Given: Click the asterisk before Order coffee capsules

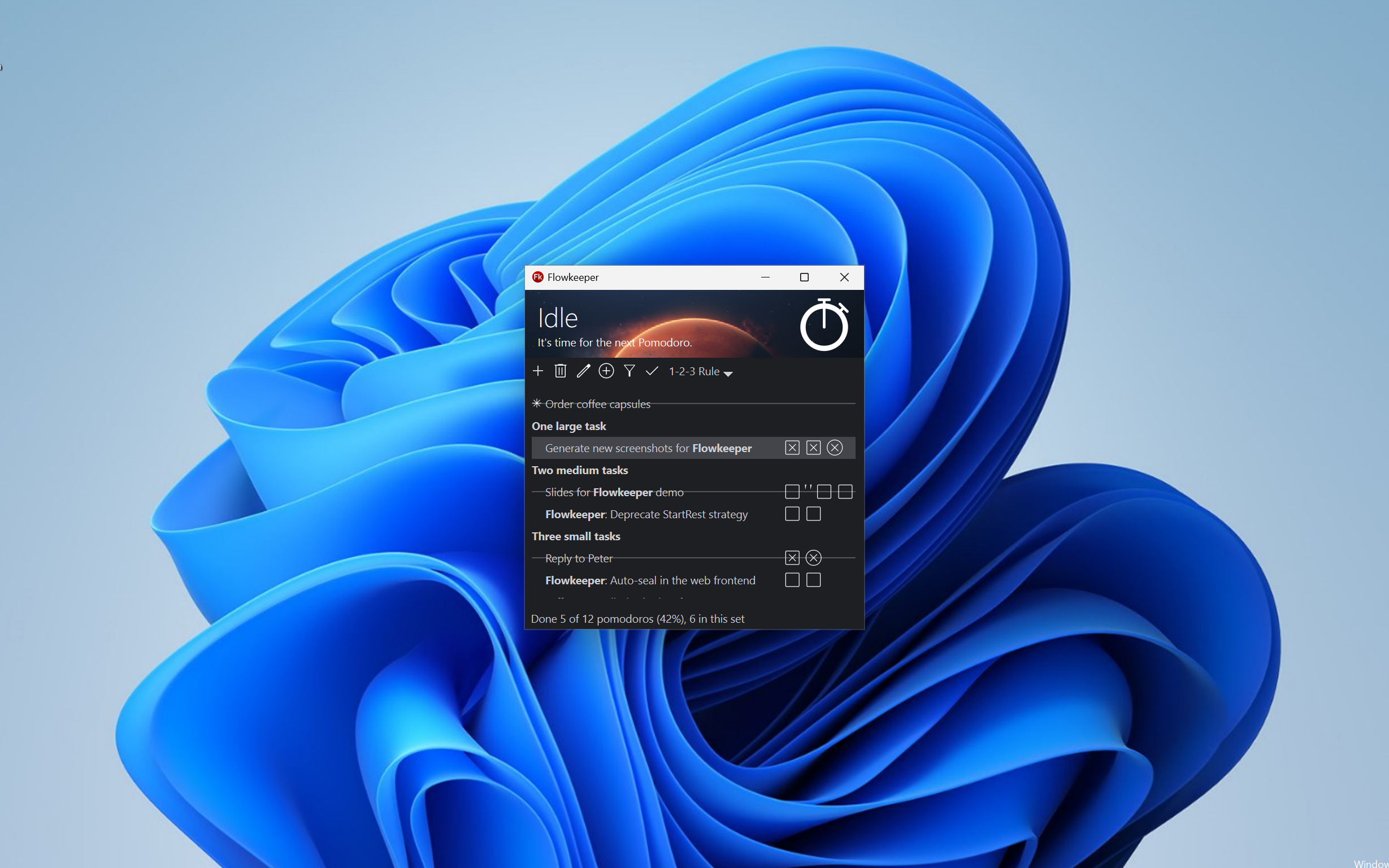Looking at the screenshot, I should pos(537,403).
